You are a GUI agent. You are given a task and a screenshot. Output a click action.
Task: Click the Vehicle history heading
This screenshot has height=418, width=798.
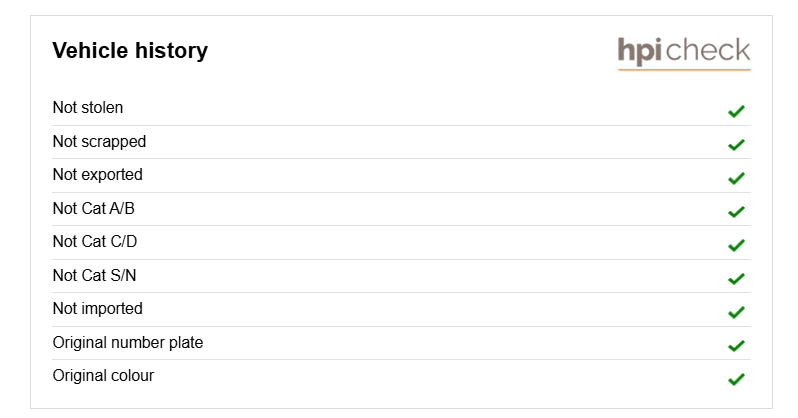click(x=130, y=50)
